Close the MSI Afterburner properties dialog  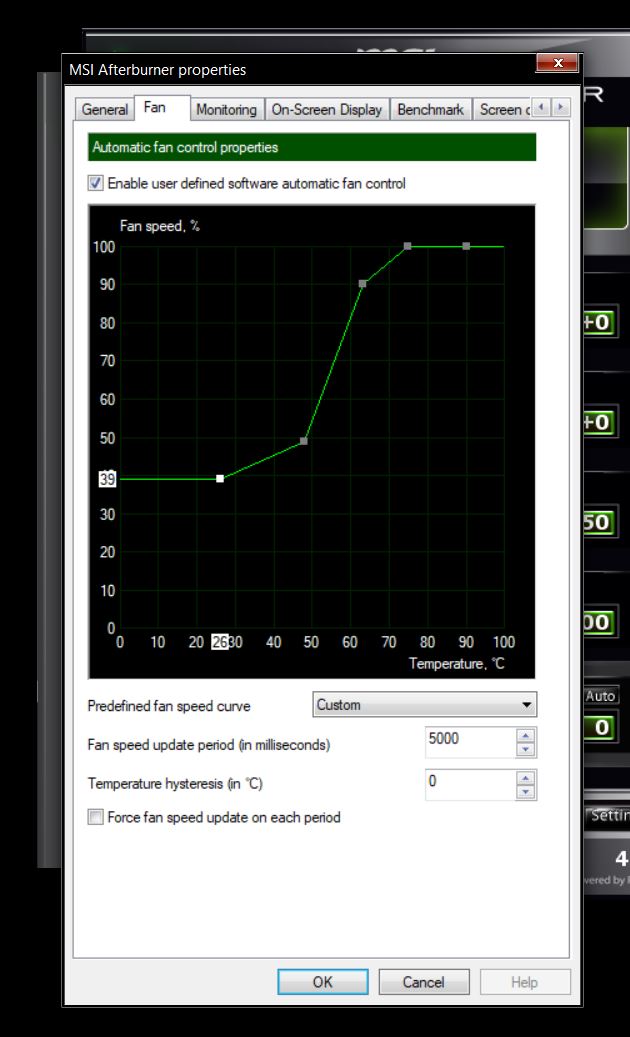557,63
